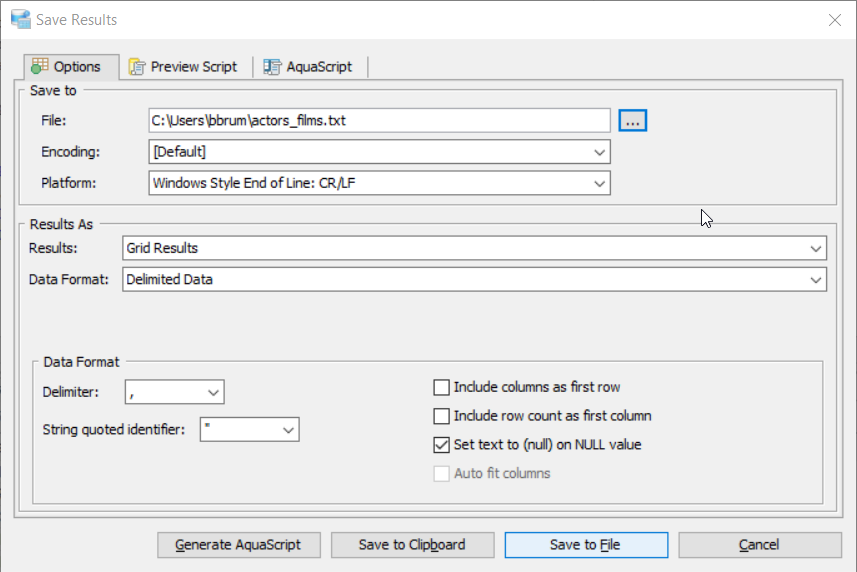This screenshot has height=572, width=857.
Task: Click the AquaScript tab icon
Action: 271,67
